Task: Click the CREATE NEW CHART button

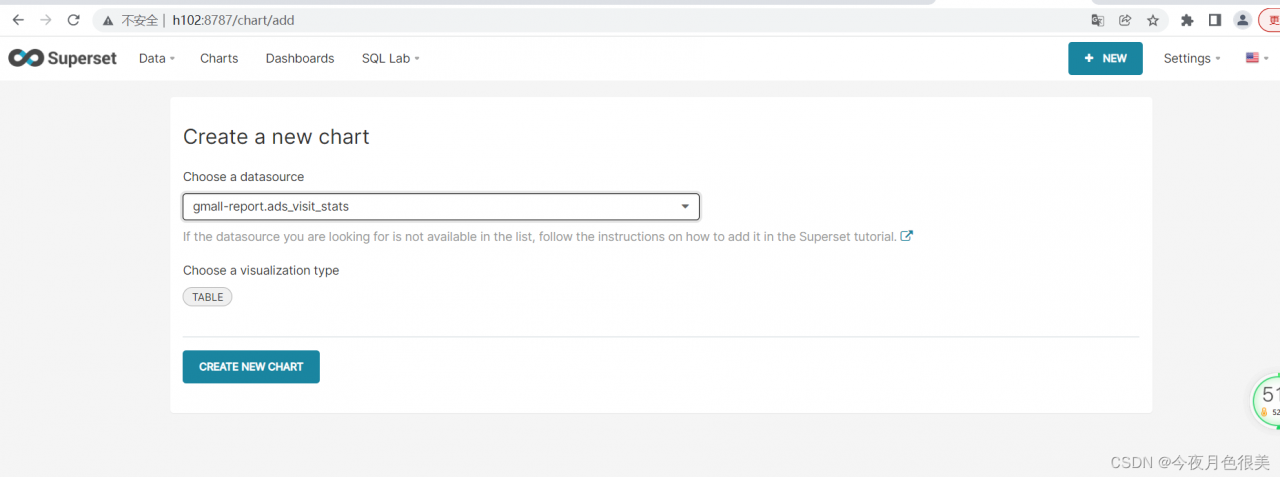Action: point(251,367)
